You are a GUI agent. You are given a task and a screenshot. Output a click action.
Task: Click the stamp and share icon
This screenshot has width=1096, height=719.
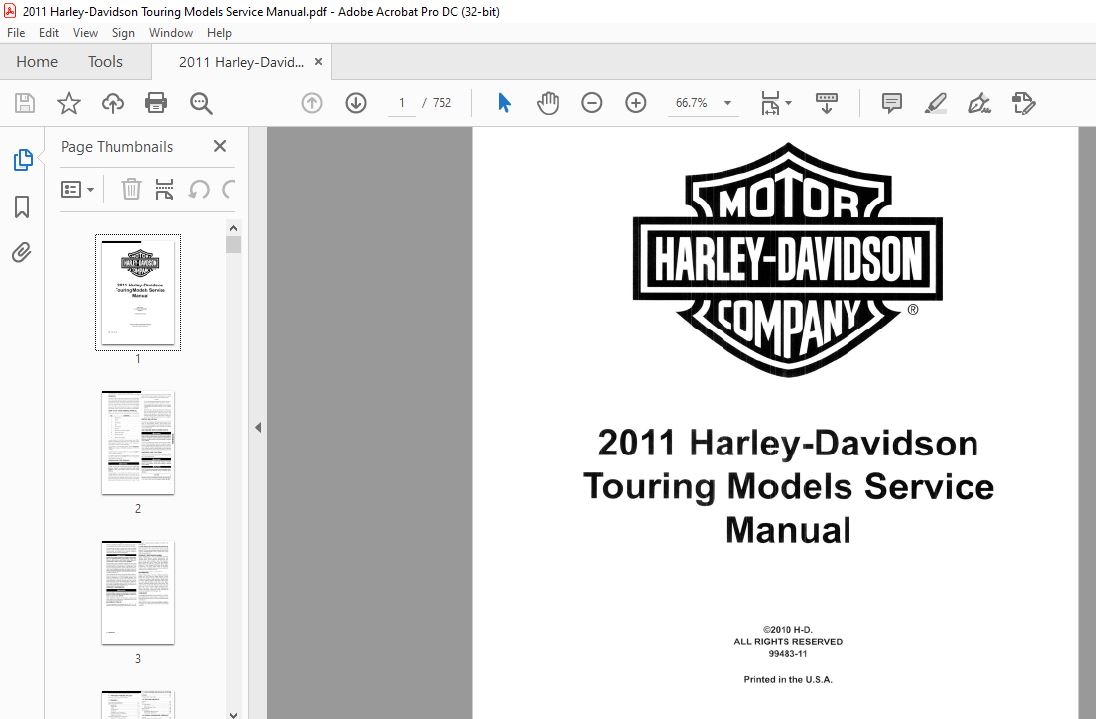point(1023,103)
